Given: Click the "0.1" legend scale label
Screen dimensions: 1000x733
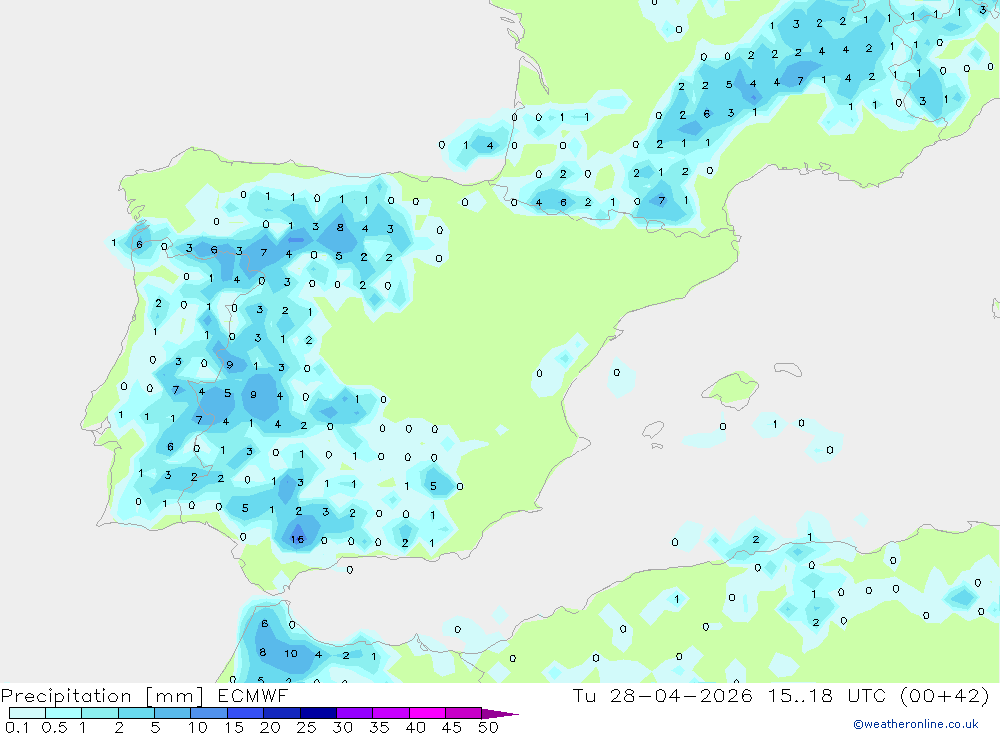Looking at the screenshot, I should (x=17, y=727).
